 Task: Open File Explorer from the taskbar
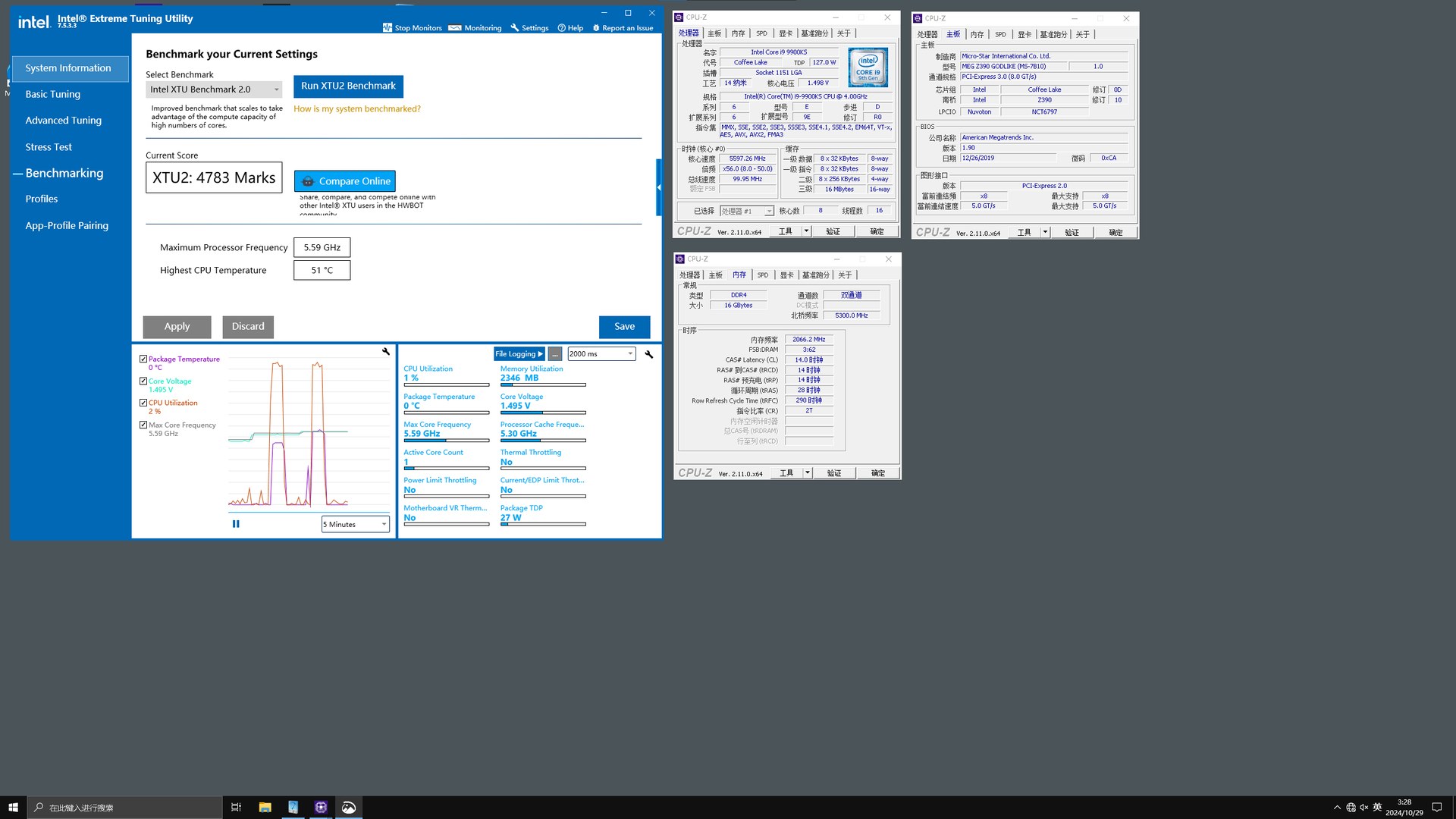(x=265, y=808)
